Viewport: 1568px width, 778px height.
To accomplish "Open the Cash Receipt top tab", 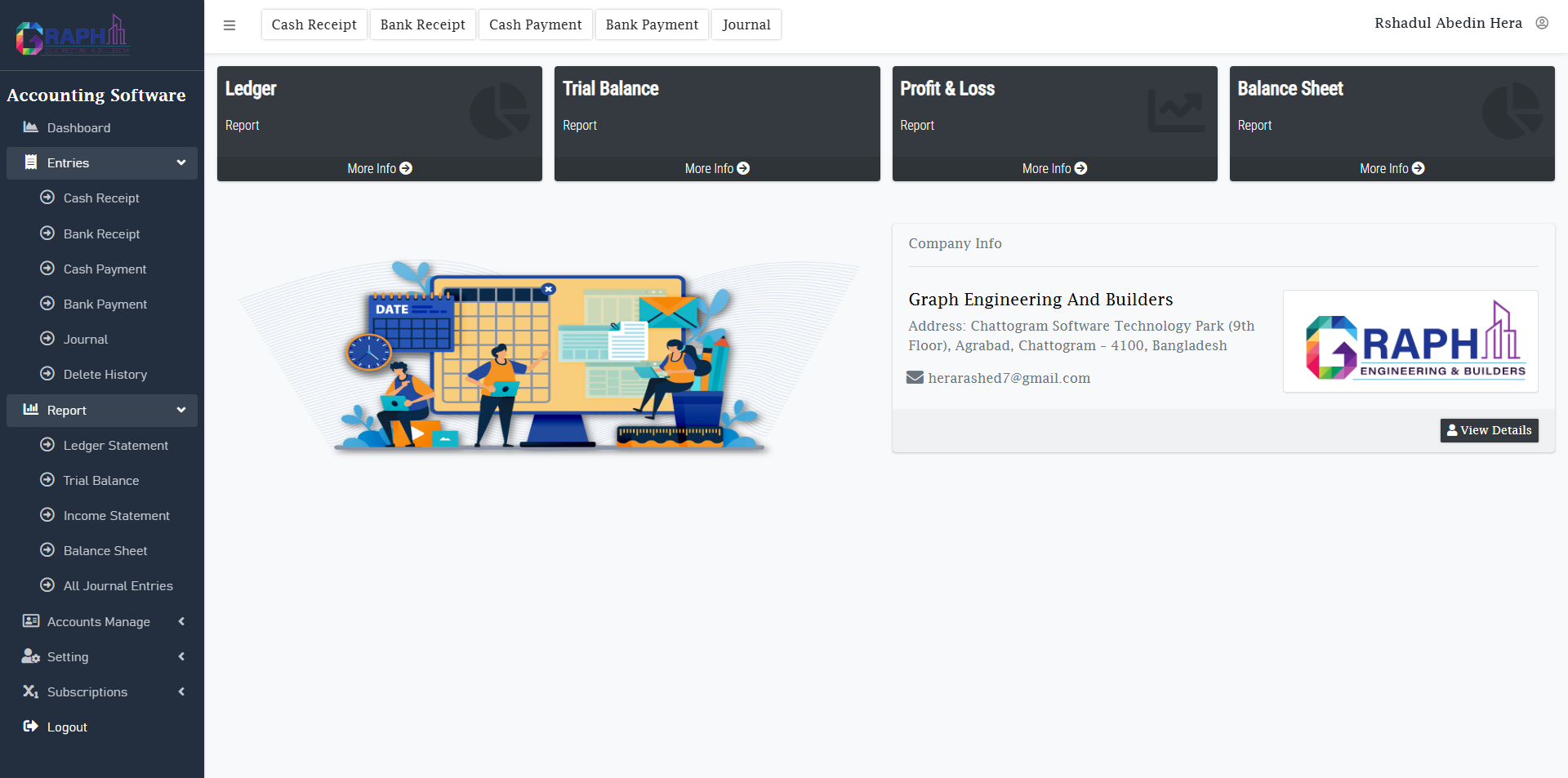I will 314,24.
